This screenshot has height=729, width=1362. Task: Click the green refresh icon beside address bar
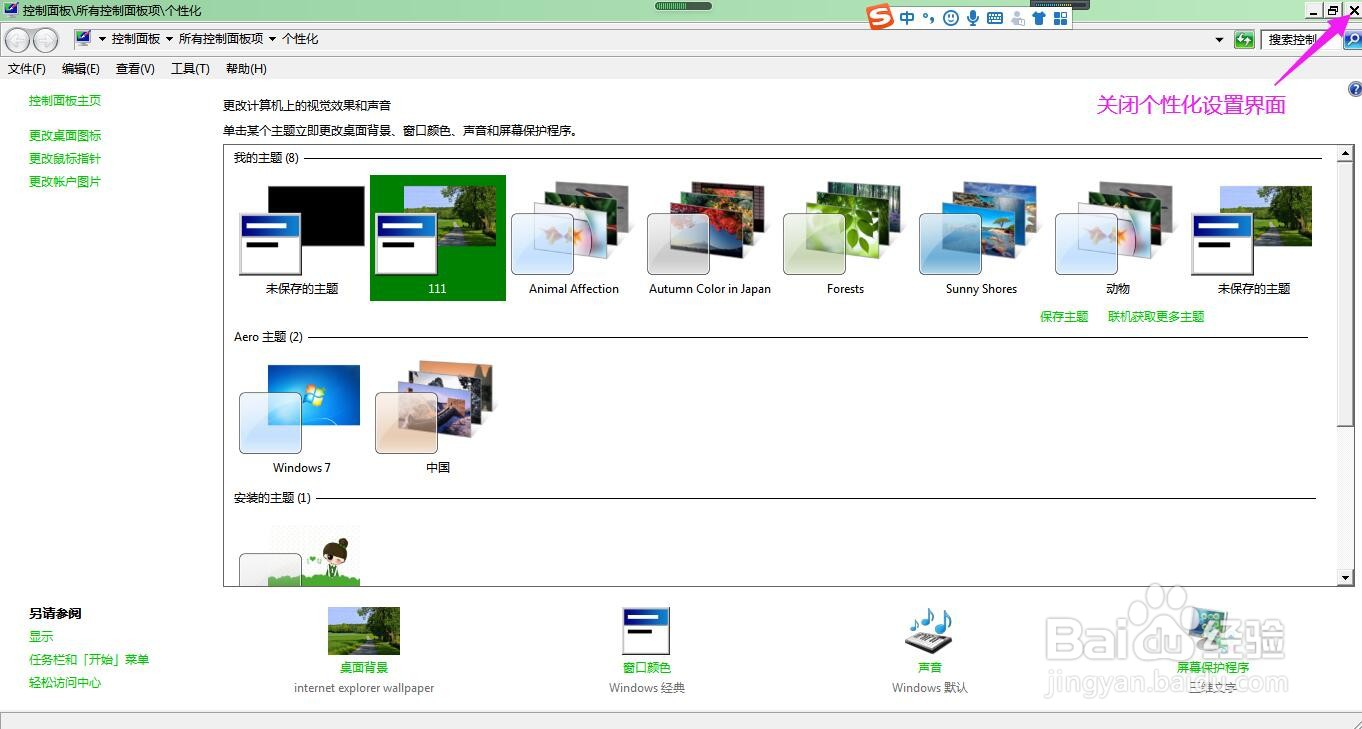click(1243, 40)
